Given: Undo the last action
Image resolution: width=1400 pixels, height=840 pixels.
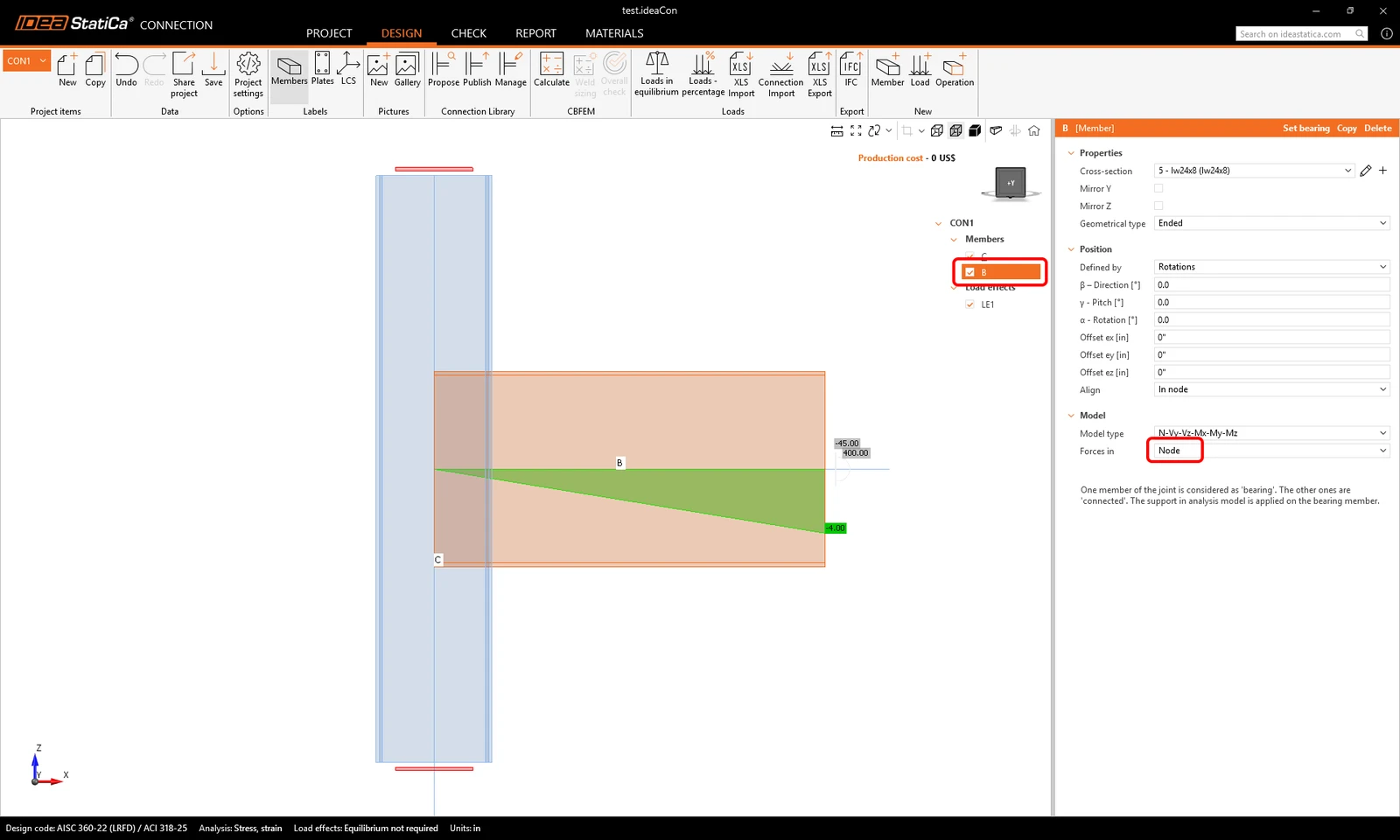Looking at the screenshot, I should pos(126,69).
